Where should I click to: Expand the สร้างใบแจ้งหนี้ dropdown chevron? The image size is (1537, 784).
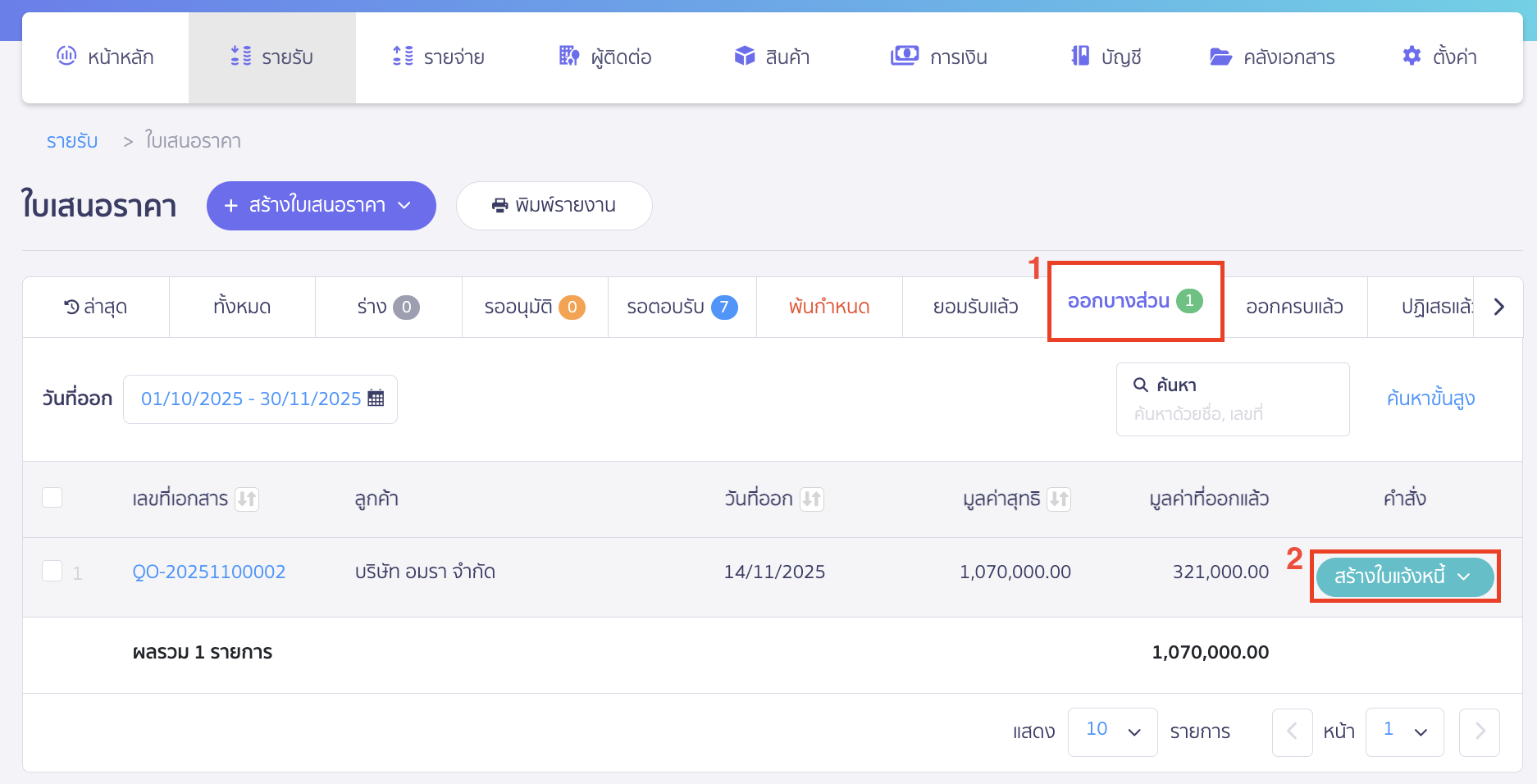[x=1464, y=577]
